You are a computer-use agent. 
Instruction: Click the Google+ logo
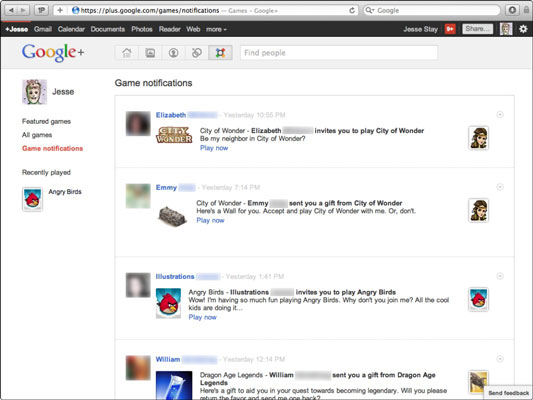[53, 53]
